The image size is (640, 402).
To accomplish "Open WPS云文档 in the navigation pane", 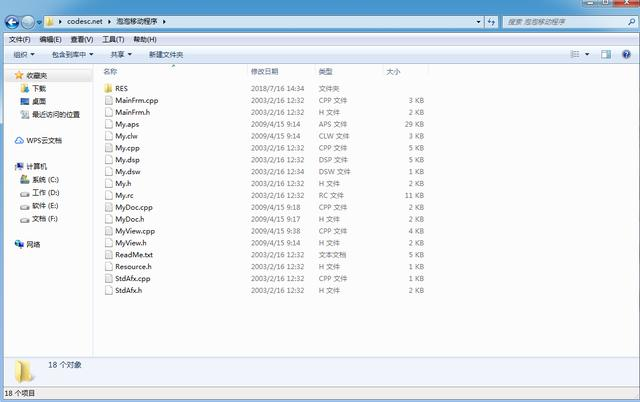I will (44, 141).
